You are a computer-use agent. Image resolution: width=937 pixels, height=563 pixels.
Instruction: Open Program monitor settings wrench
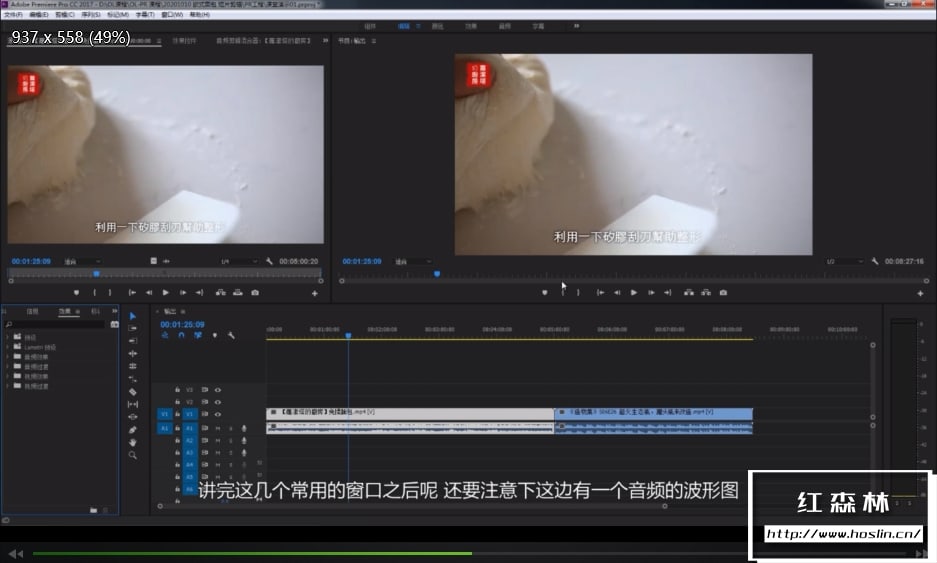pos(875,261)
